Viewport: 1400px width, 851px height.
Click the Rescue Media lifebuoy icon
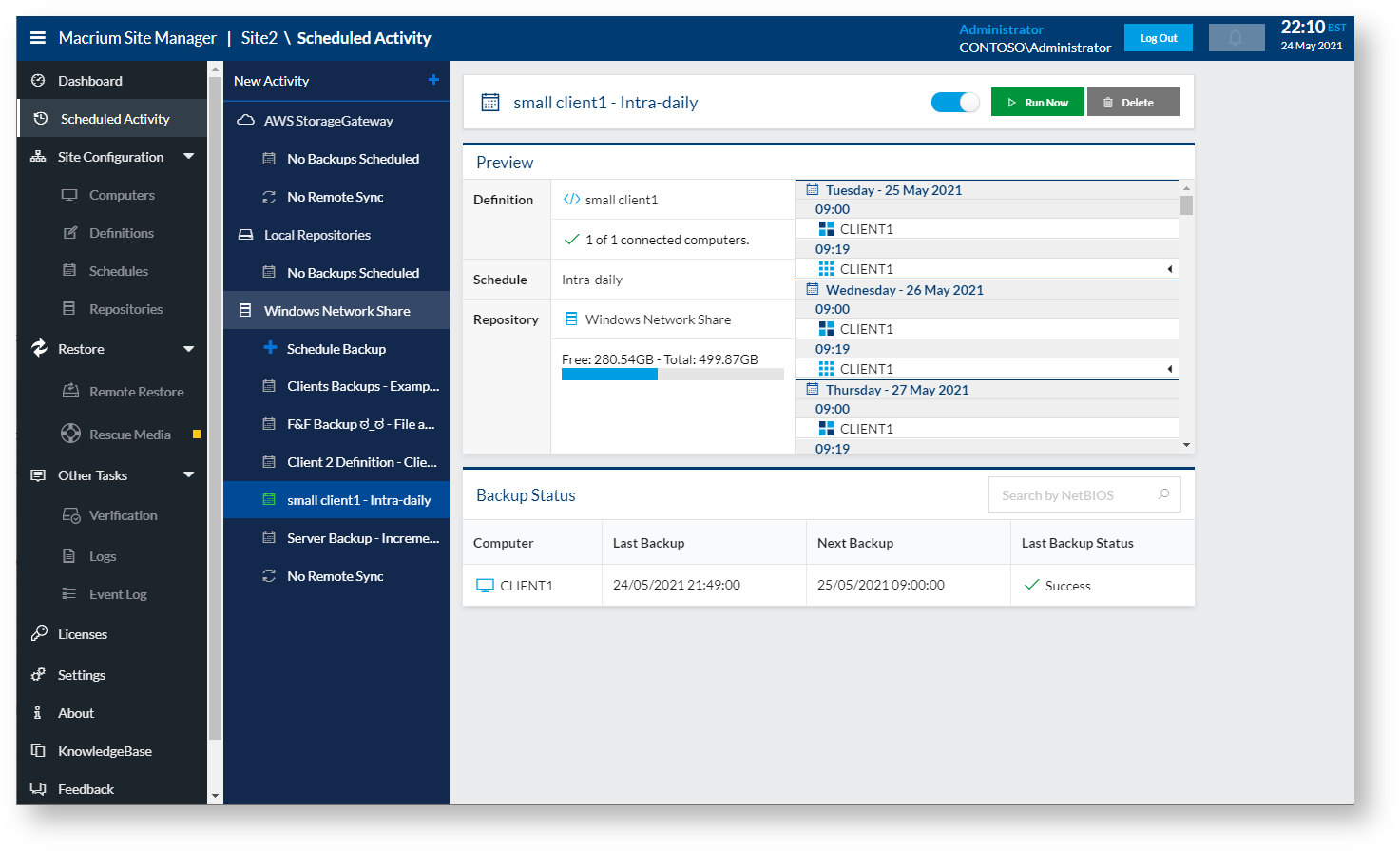pos(70,434)
